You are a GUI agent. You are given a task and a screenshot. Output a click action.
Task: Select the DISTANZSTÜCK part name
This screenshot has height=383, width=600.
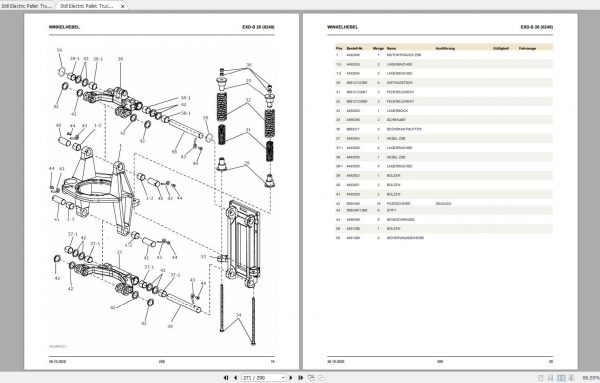399,83
